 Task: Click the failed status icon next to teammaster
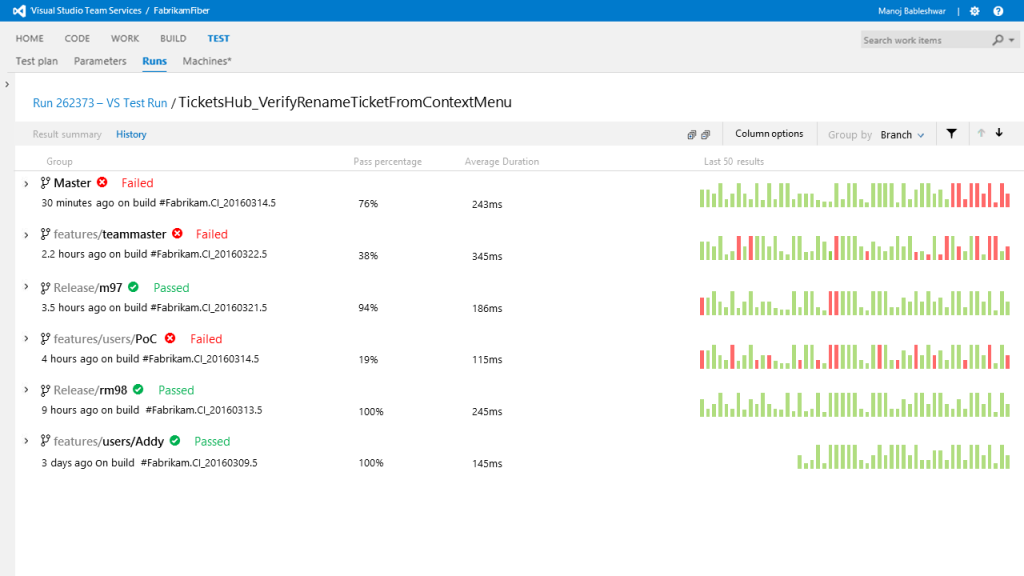(177, 233)
